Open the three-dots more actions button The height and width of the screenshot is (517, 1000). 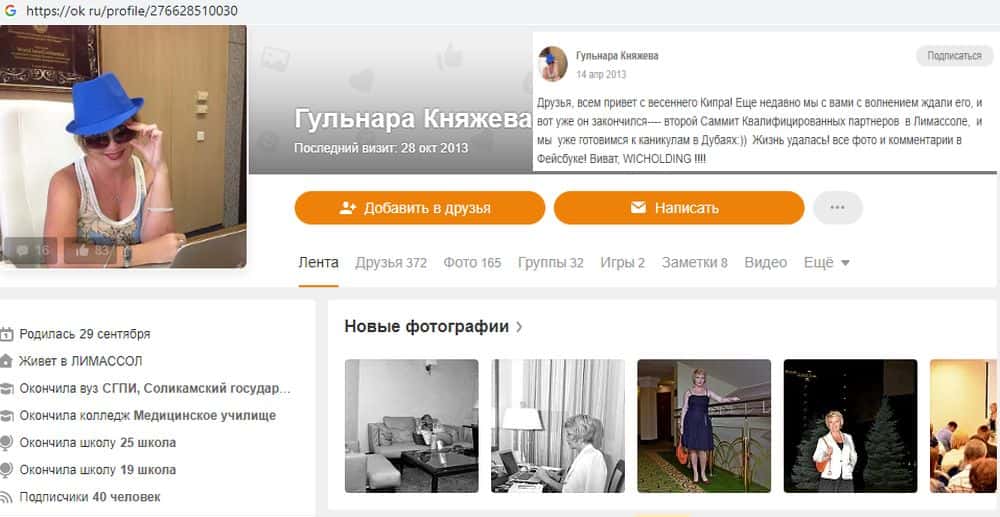click(x=837, y=208)
